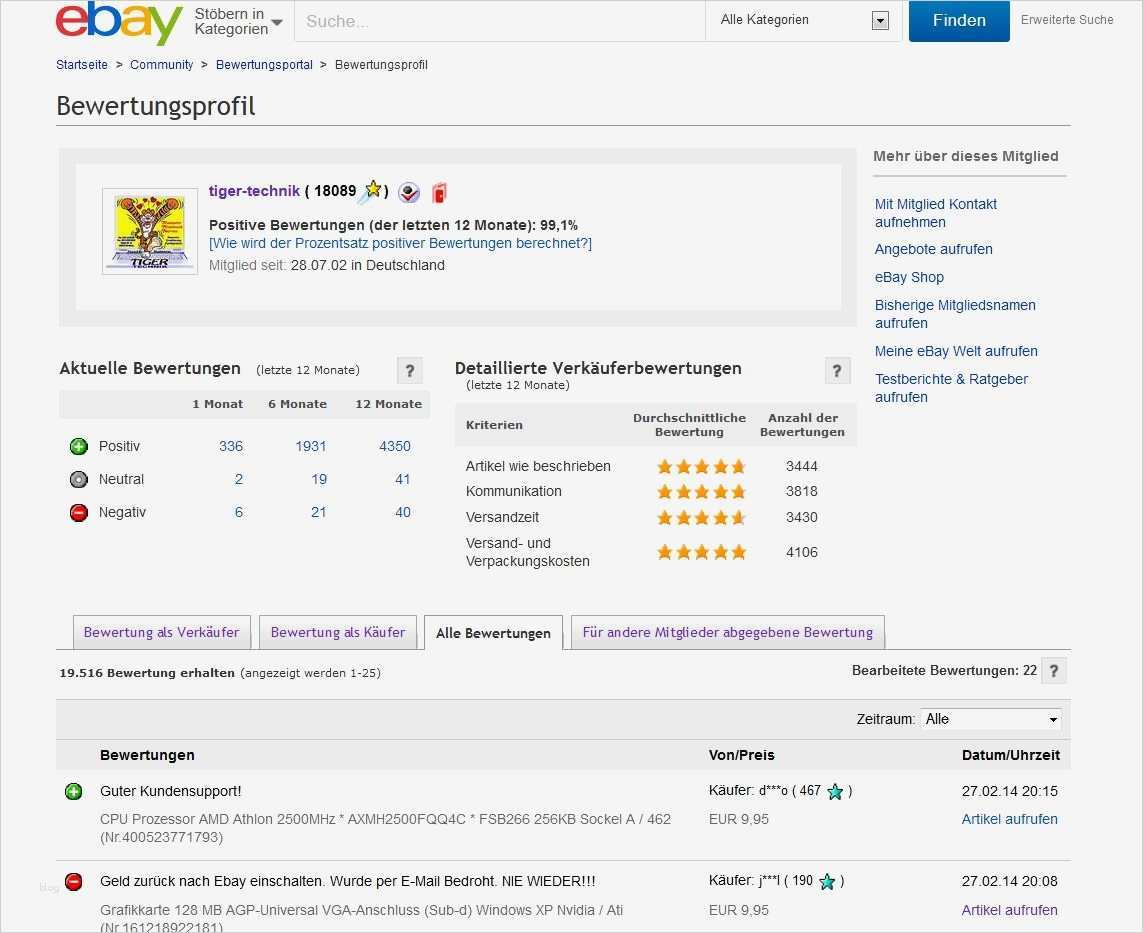Open Testberichte & Ratgeber aufrufen
1143x933 pixels.
point(951,388)
